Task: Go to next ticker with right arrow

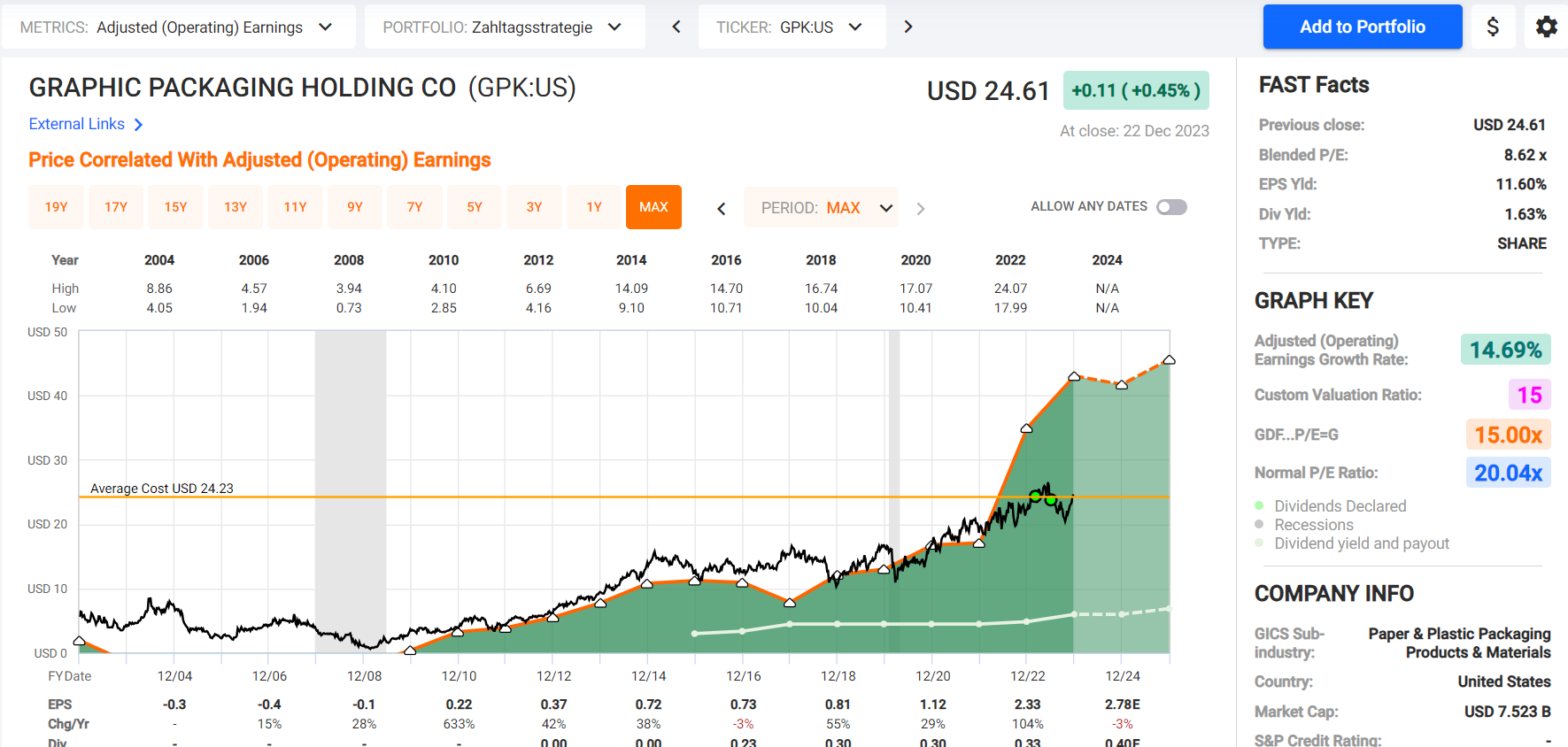Action: [908, 27]
